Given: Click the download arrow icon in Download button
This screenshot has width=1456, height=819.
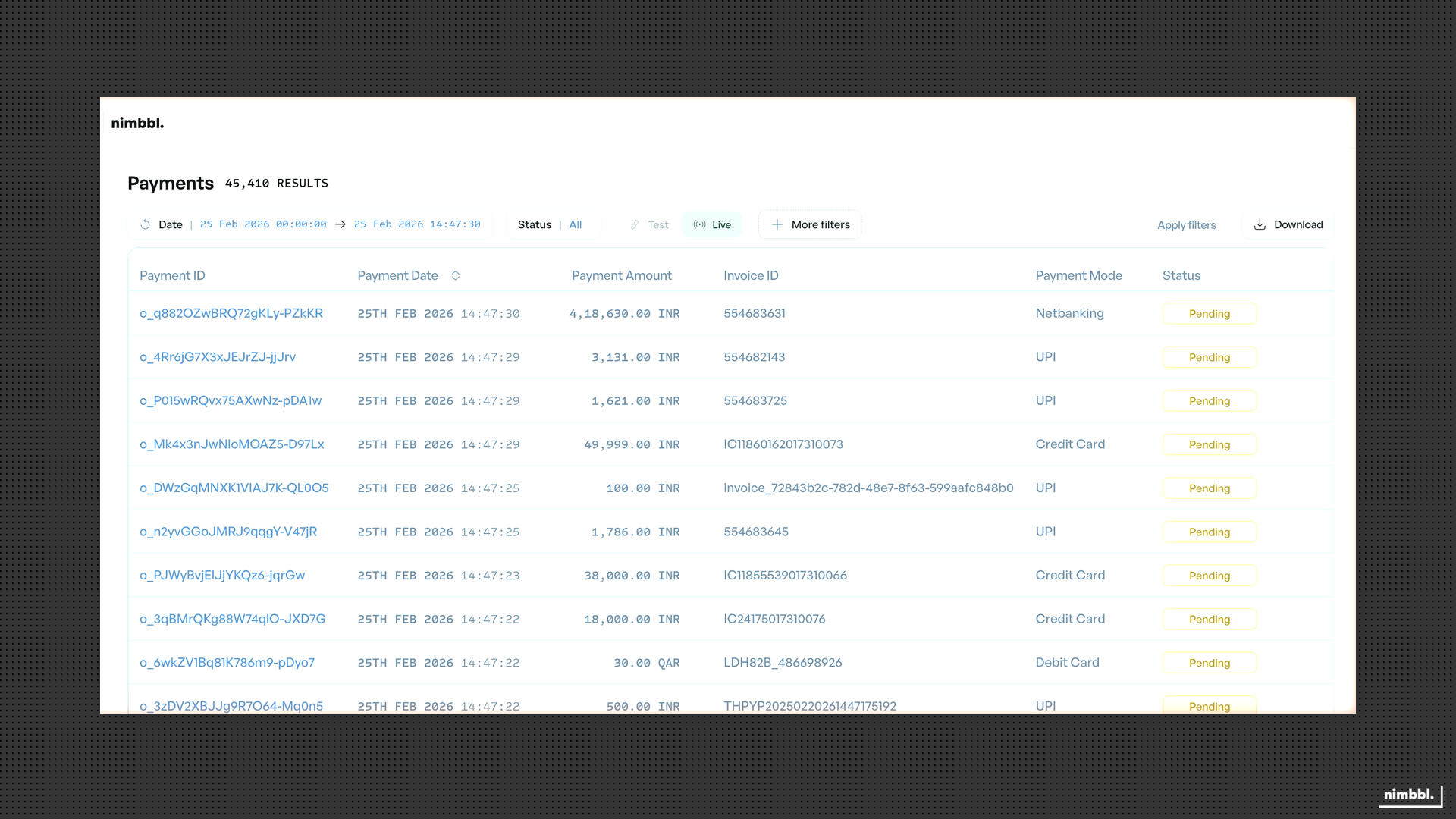Looking at the screenshot, I should 1260,224.
